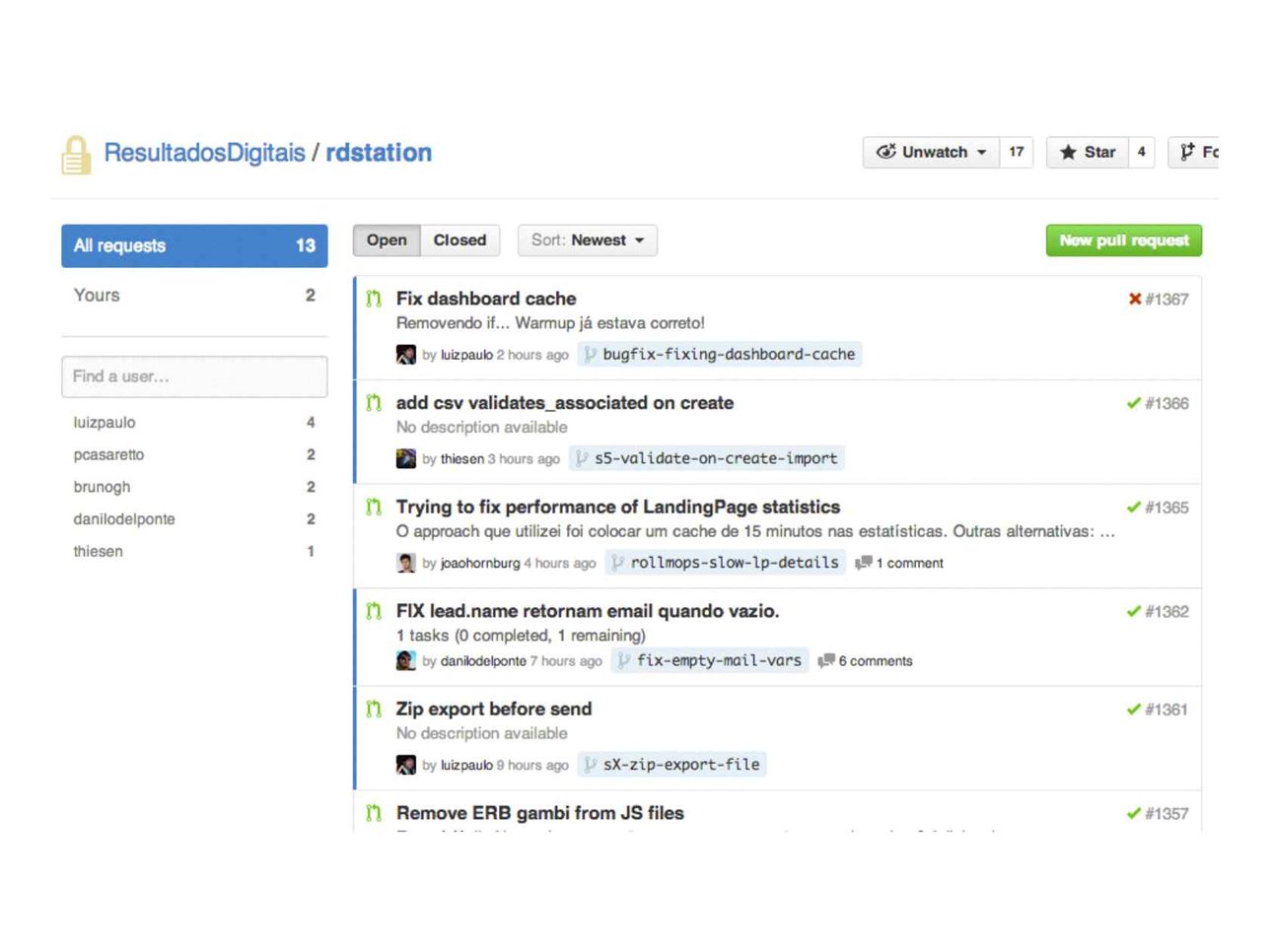
Task: Click the comment bubble icon next to 6 comments
Action: tap(826, 660)
